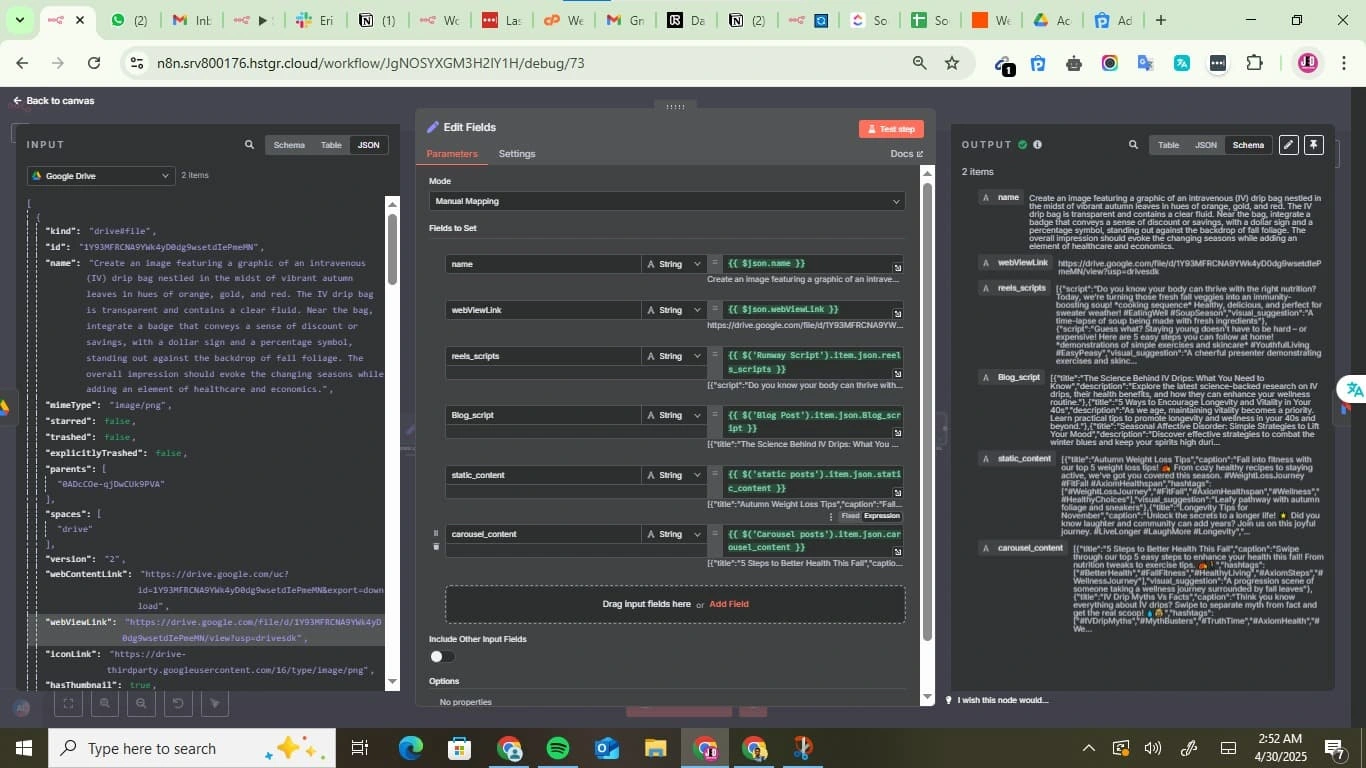Switch carousel_content value to Fixed mode
This screenshot has width=1366, height=768.
coord(849,516)
